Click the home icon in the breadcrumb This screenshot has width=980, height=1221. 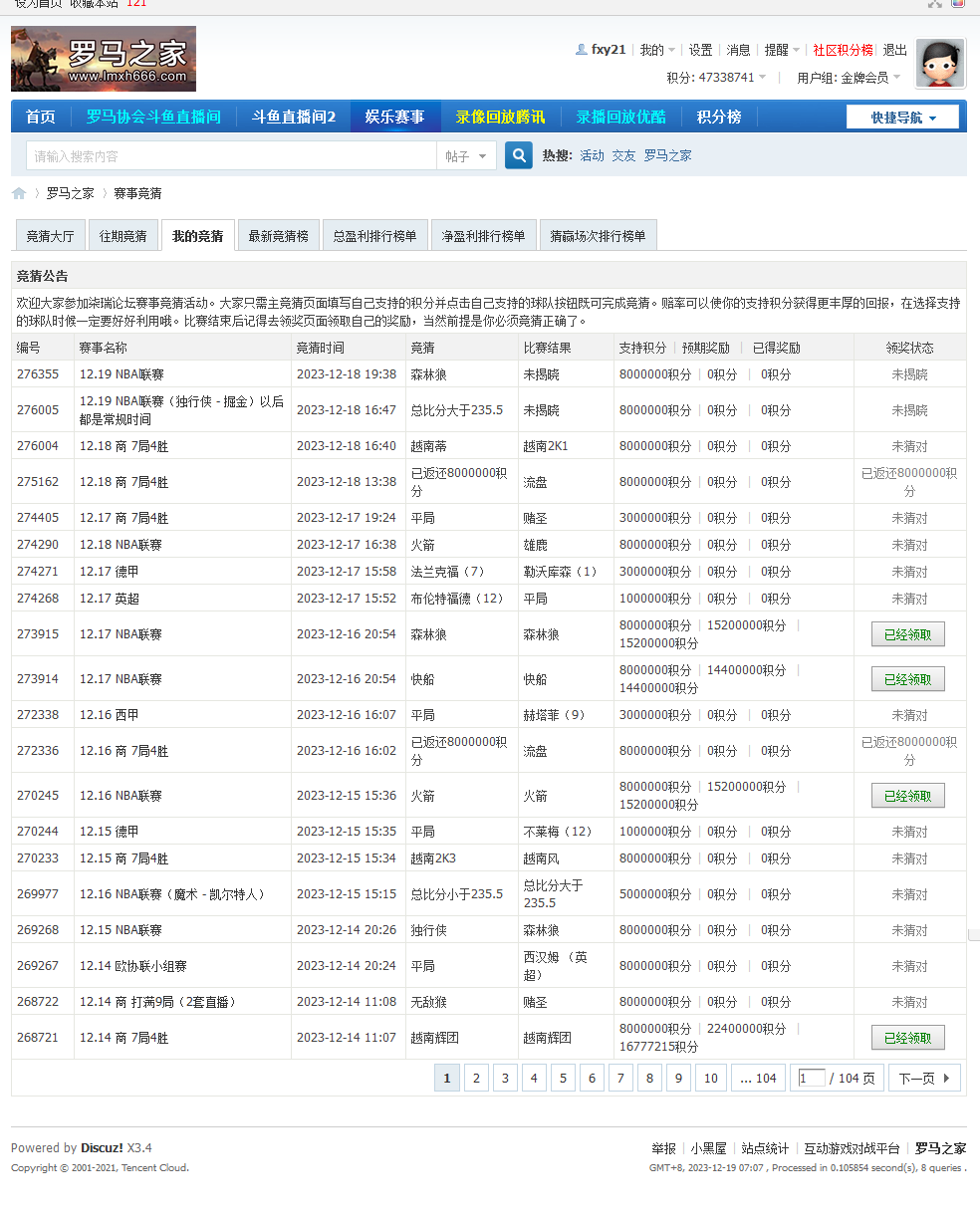tap(18, 193)
